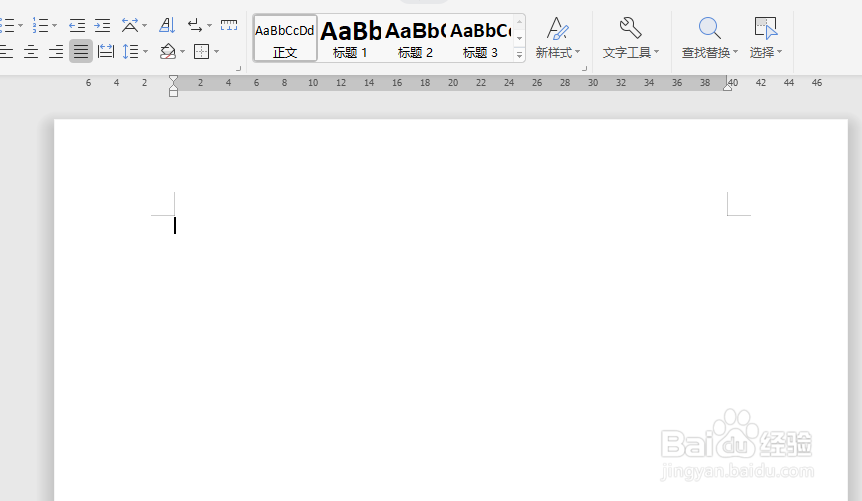Expand full style gallery list

[x=520, y=54]
